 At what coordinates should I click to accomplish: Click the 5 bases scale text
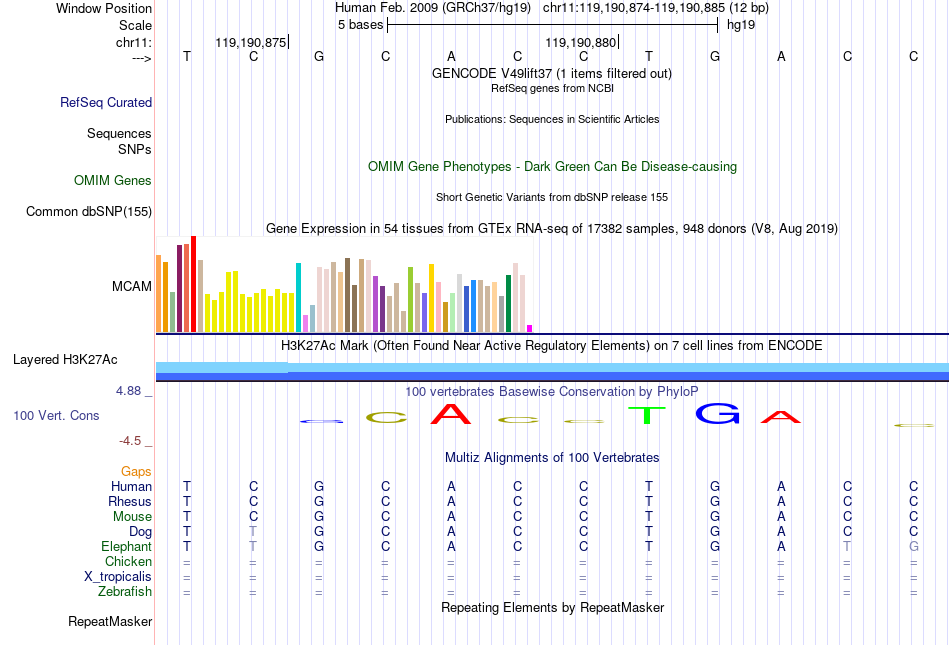tap(360, 25)
